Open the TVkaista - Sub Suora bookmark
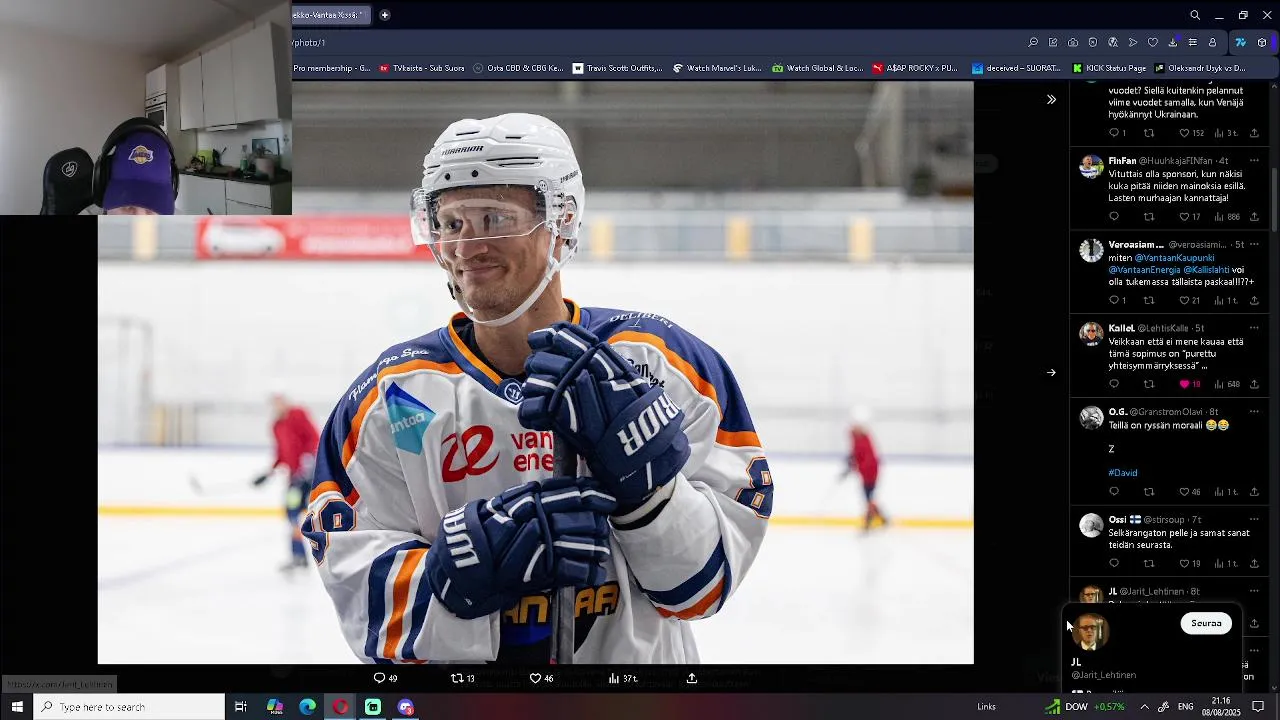This screenshot has height=720, width=1280. click(421, 68)
